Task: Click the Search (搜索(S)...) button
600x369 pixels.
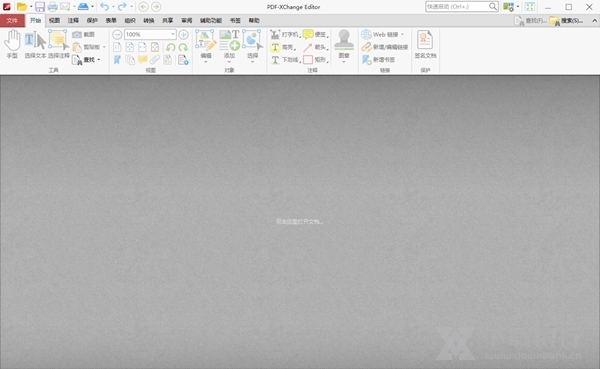Action: click(x=567, y=21)
